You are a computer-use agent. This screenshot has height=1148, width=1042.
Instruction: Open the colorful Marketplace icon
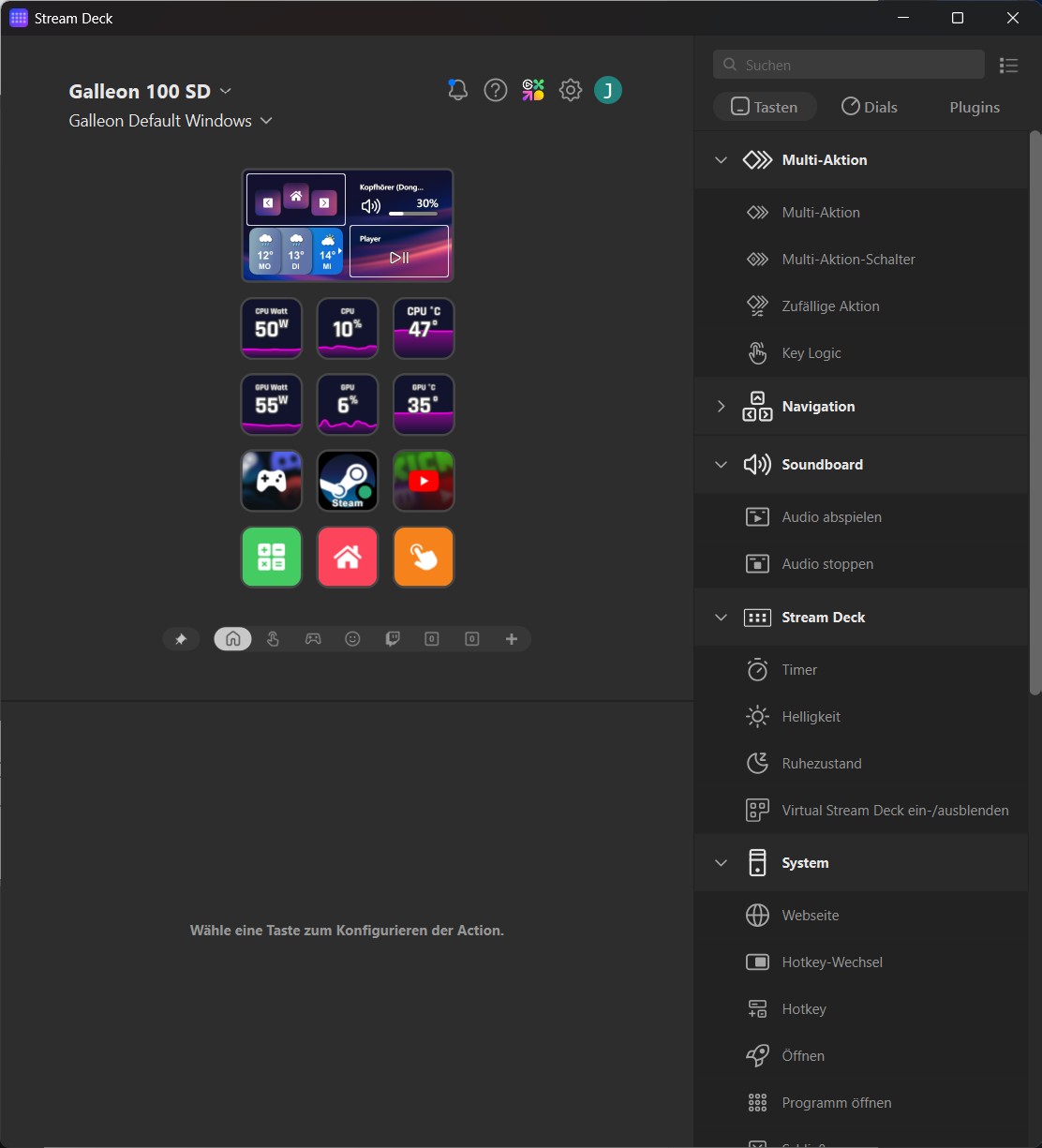pos(533,90)
